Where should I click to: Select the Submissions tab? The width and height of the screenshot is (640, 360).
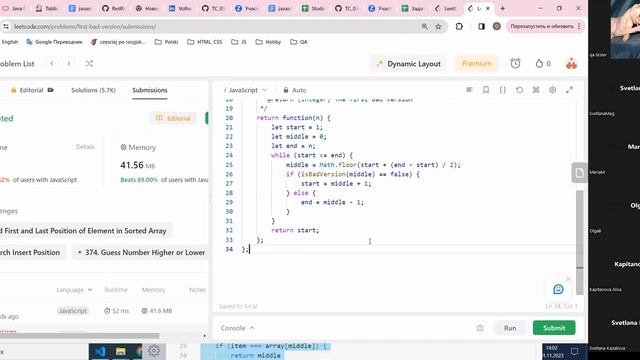click(x=150, y=90)
